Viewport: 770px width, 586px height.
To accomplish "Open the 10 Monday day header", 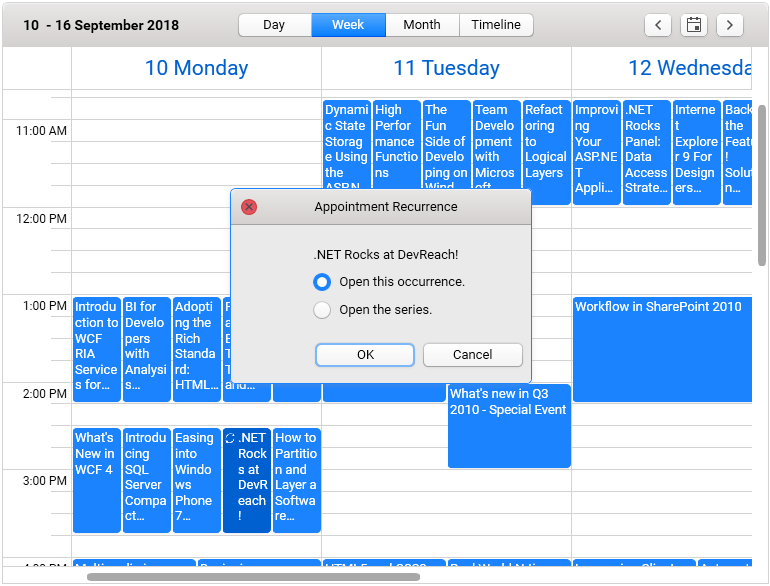I will click(x=196, y=68).
